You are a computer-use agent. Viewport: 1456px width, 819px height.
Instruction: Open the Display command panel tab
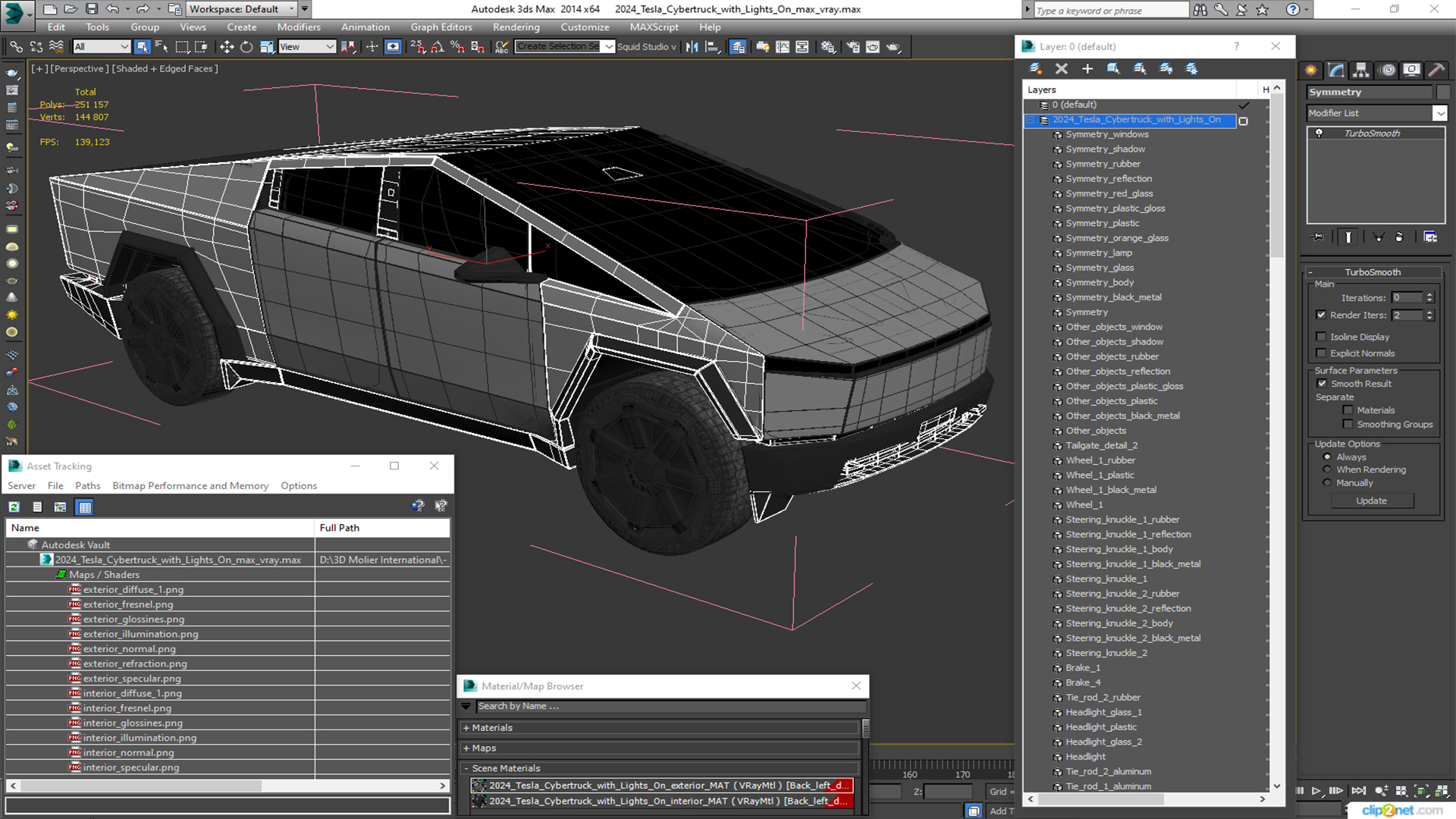[1412, 71]
